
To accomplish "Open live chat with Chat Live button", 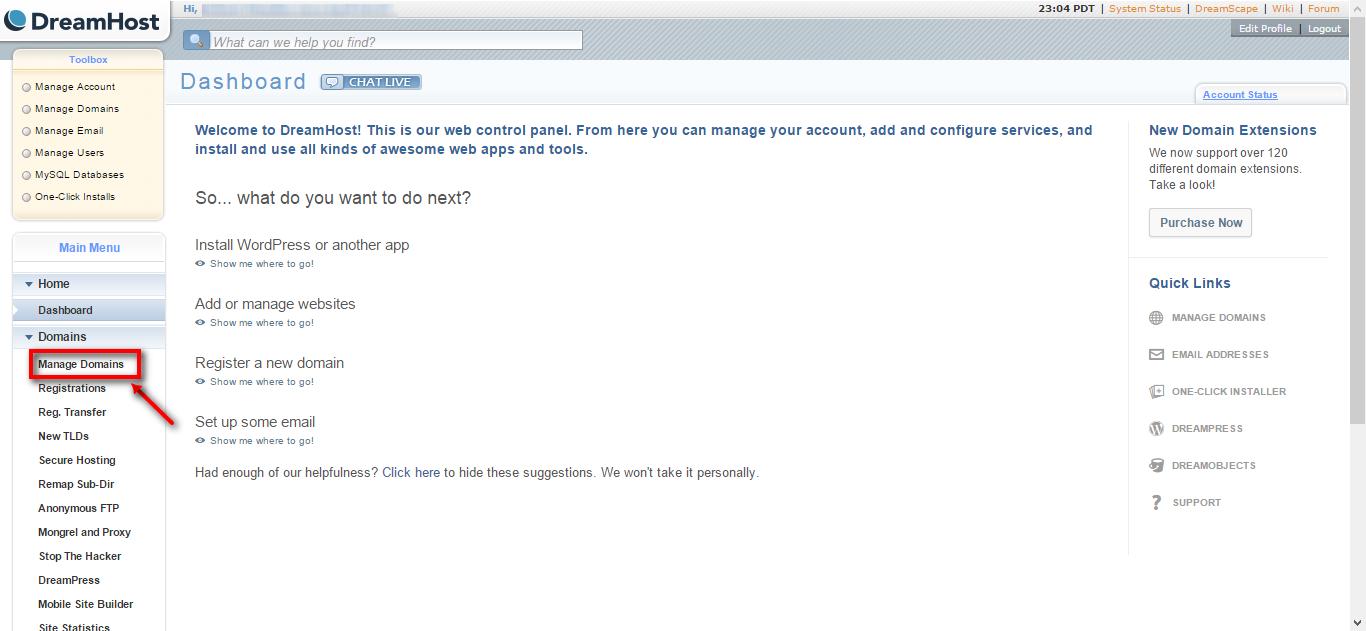I will (x=371, y=82).
